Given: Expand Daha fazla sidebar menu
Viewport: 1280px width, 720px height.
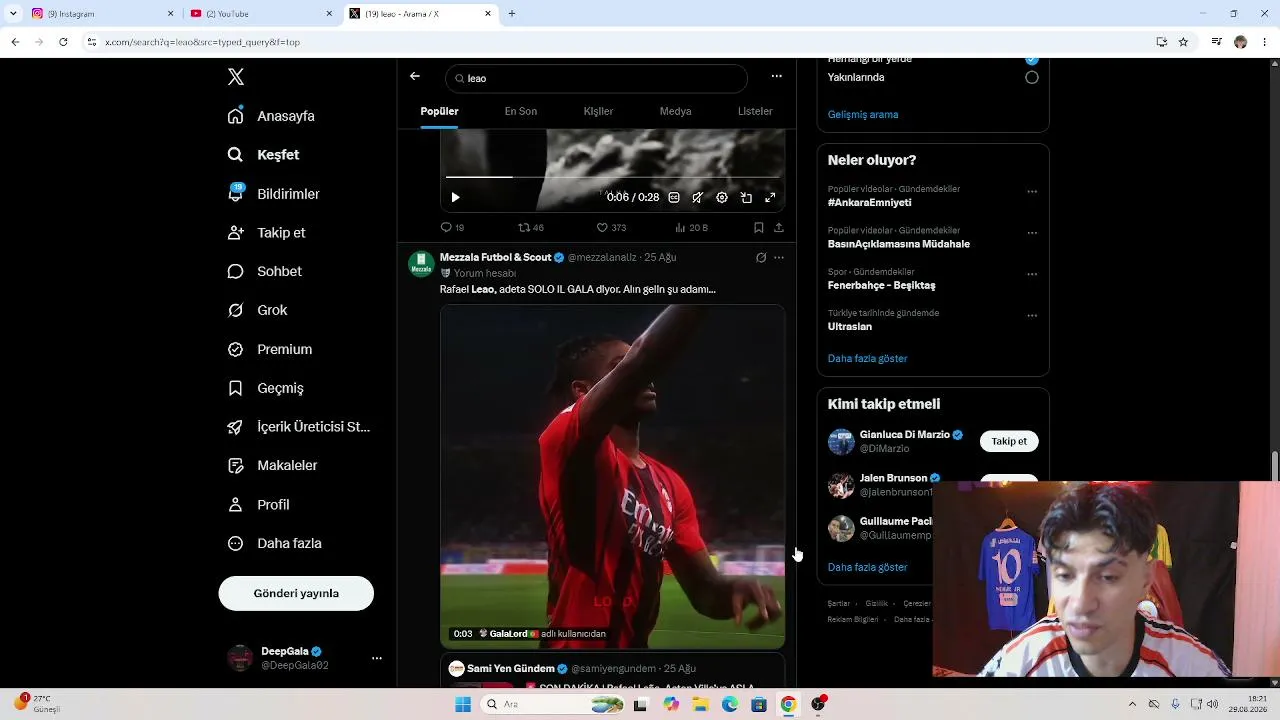Looking at the screenshot, I should pyautogui.click(x=274, y=544).
